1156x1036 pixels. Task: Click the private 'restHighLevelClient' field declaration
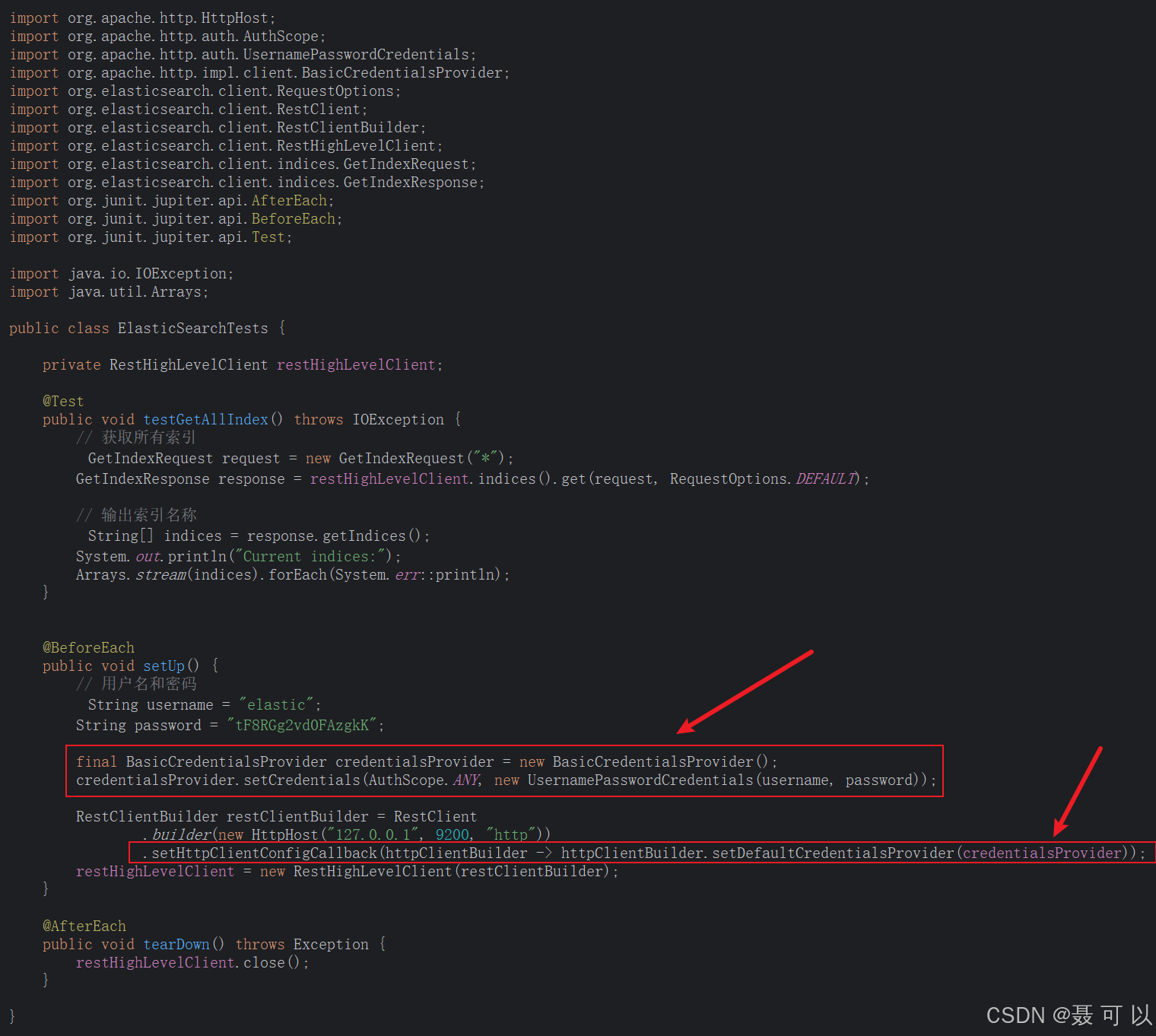tap(243, 365)
